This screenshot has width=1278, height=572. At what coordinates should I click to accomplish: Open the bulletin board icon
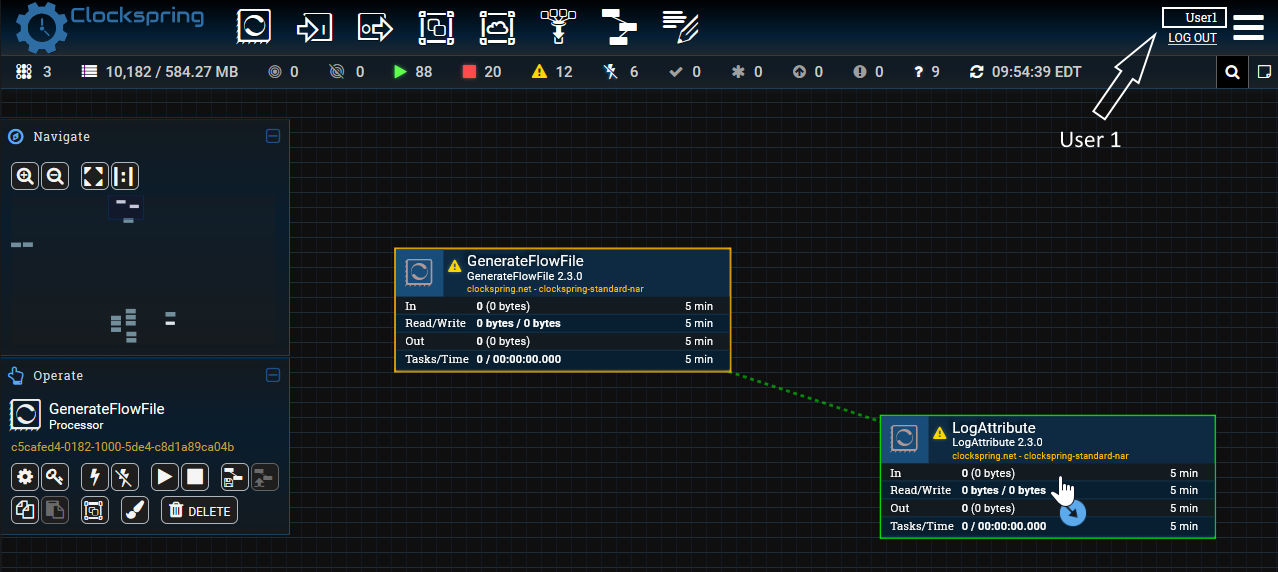[x=1263, y=72]
